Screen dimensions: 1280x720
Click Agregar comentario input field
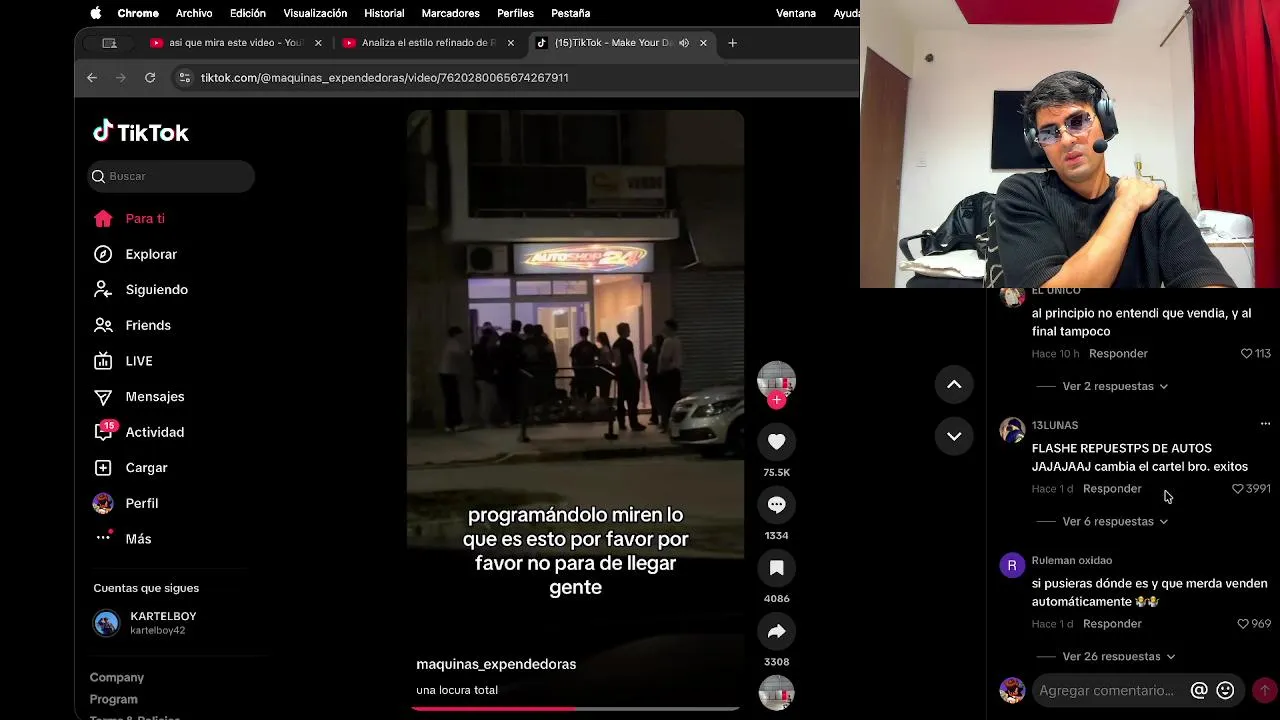point(1107,690)
